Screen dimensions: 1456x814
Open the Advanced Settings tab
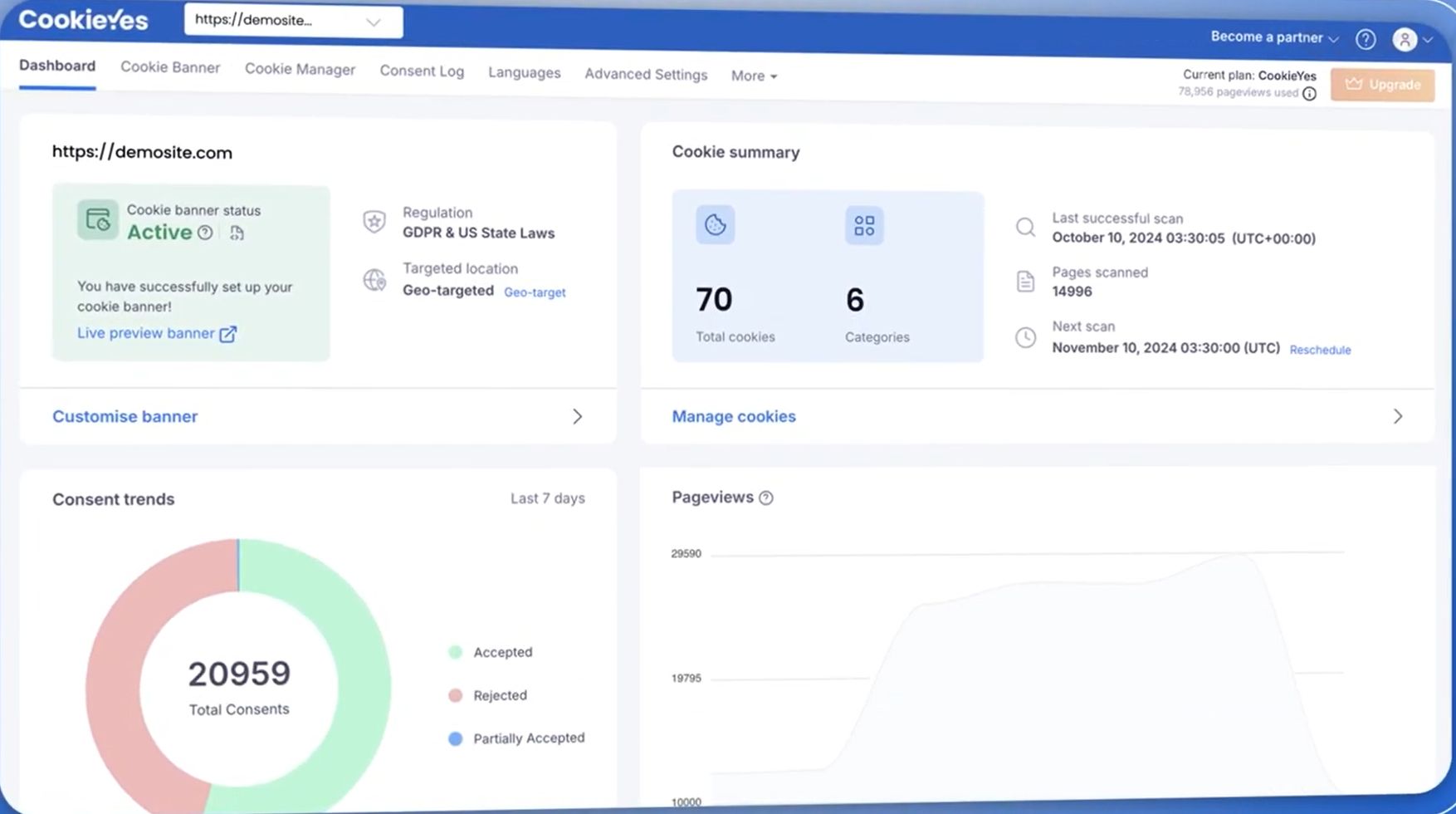click(x=645, y=74)
